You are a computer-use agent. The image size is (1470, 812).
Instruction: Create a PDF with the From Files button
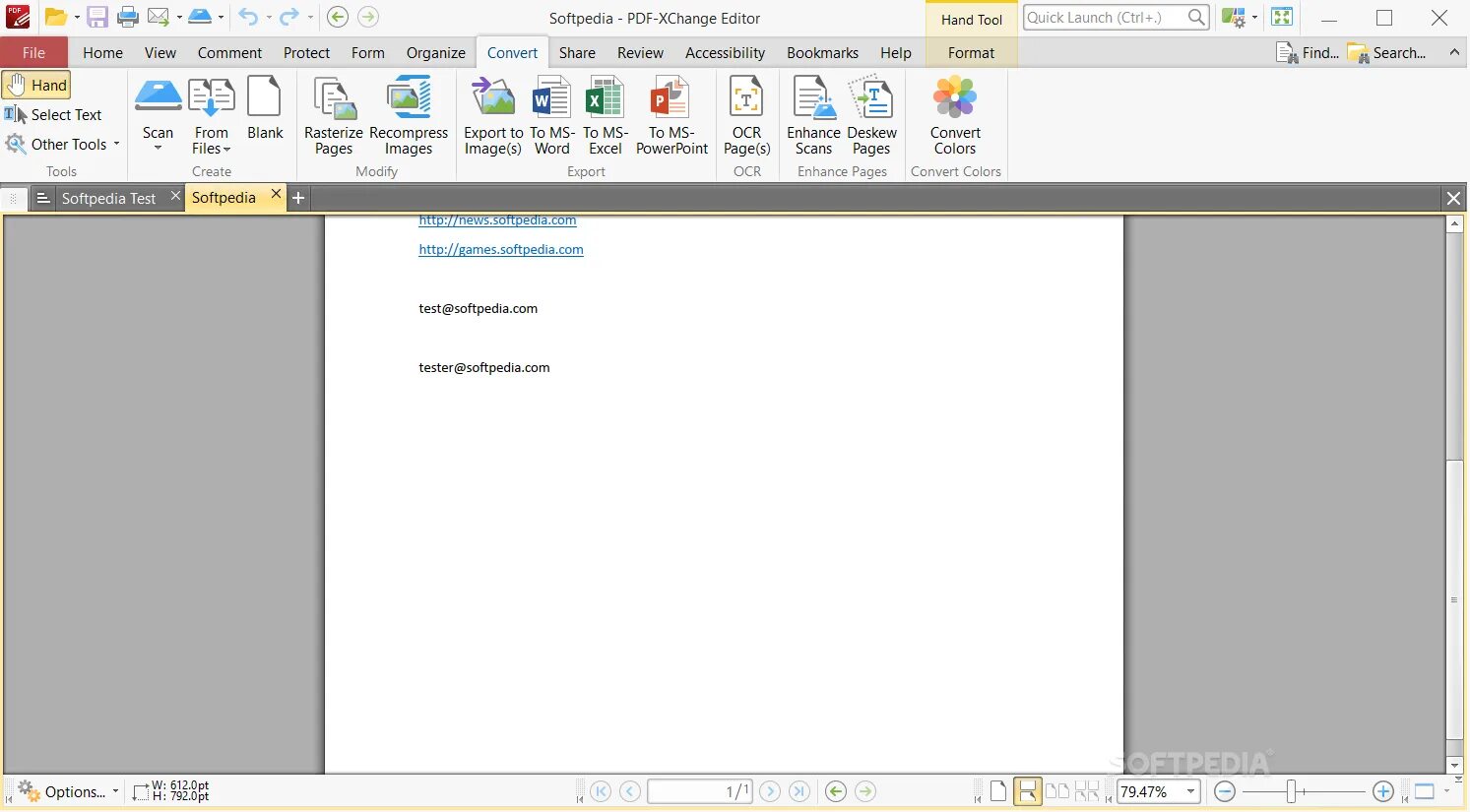coord(211,116)
